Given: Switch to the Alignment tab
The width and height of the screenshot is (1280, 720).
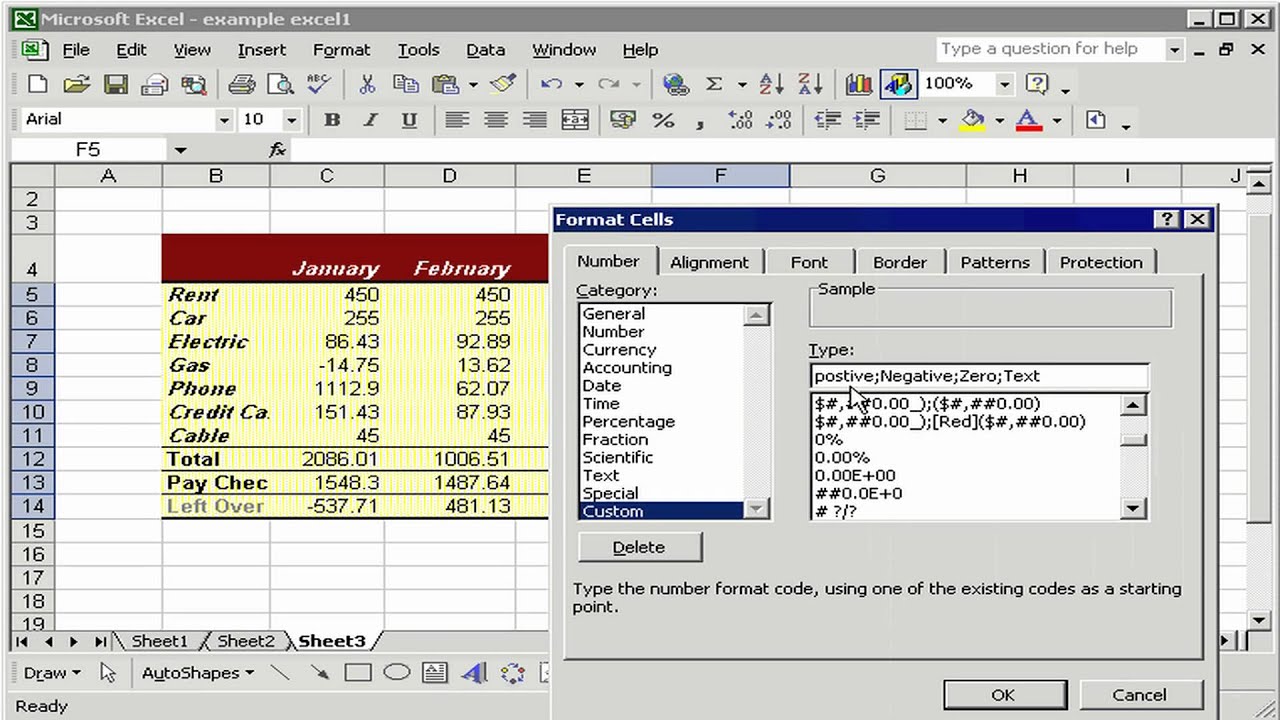Looking at the screenshot, I should click(x=709, y=262).
